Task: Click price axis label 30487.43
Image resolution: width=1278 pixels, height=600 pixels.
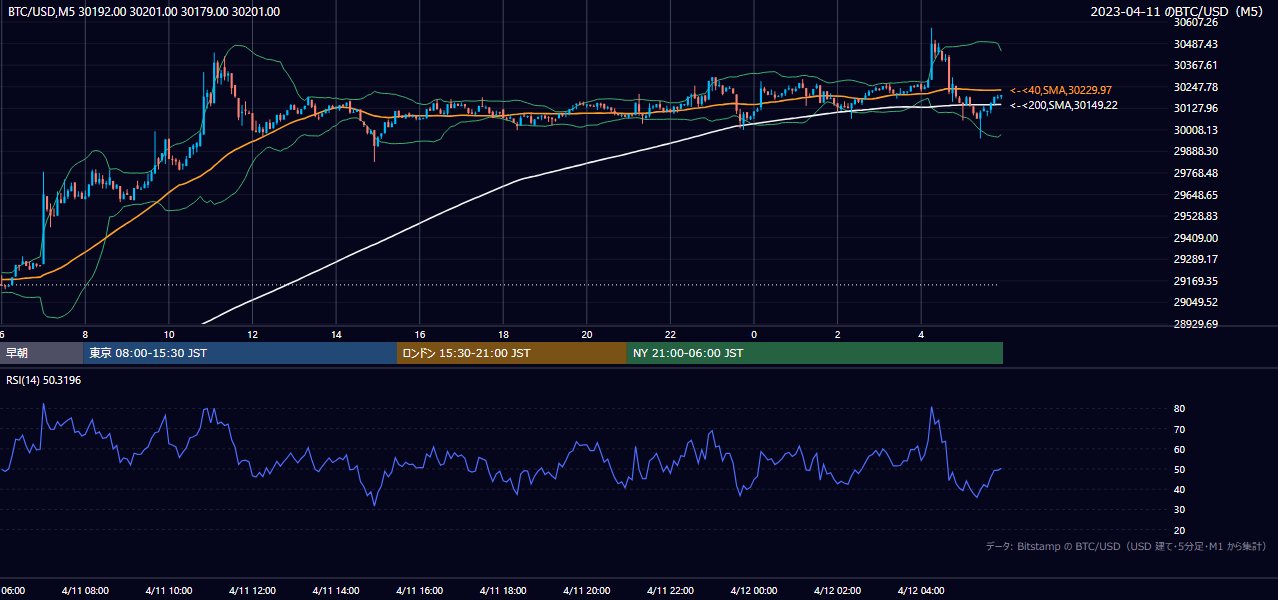Action: [x=1196, y=44]
